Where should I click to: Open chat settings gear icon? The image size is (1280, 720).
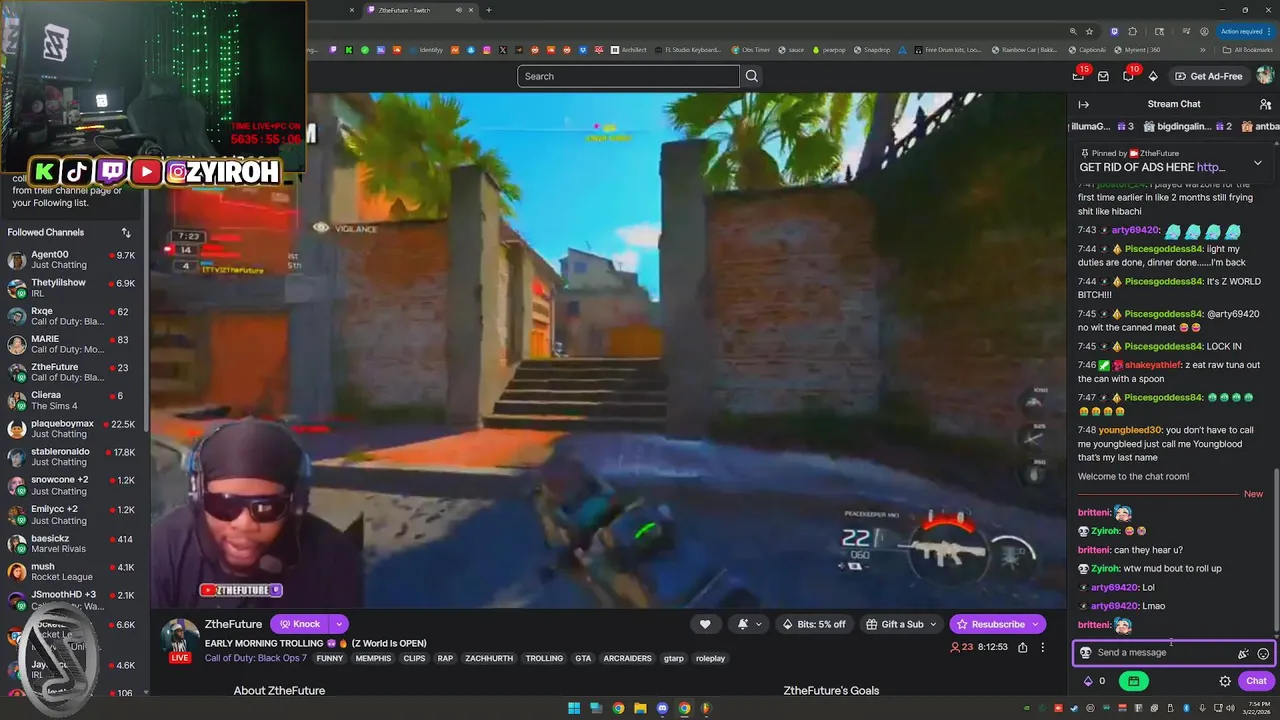pos(1225,681)
